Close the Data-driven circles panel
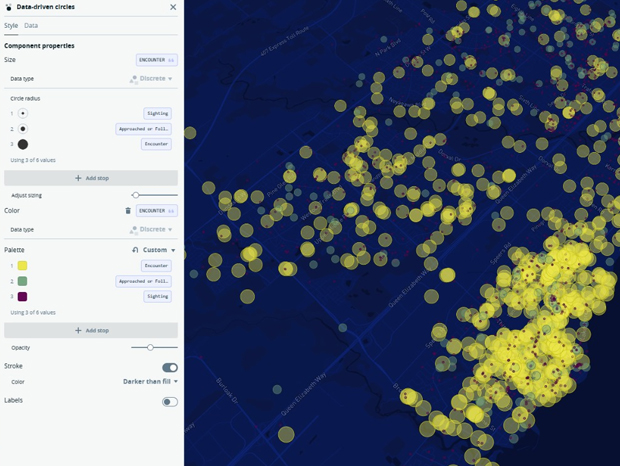This screenshot has height=466, width=620. (173, 7)
